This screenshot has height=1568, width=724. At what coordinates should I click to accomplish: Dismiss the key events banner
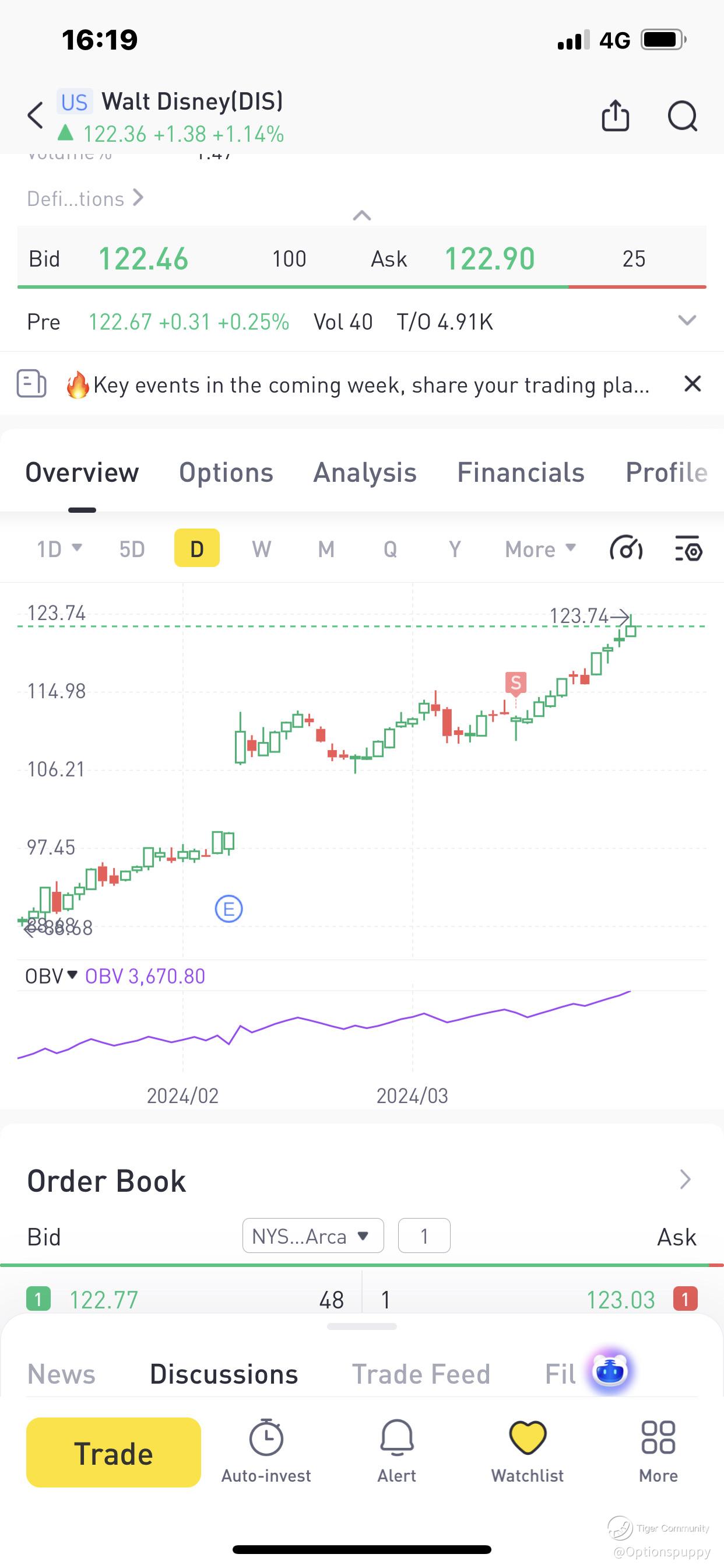tap(693, 384)
